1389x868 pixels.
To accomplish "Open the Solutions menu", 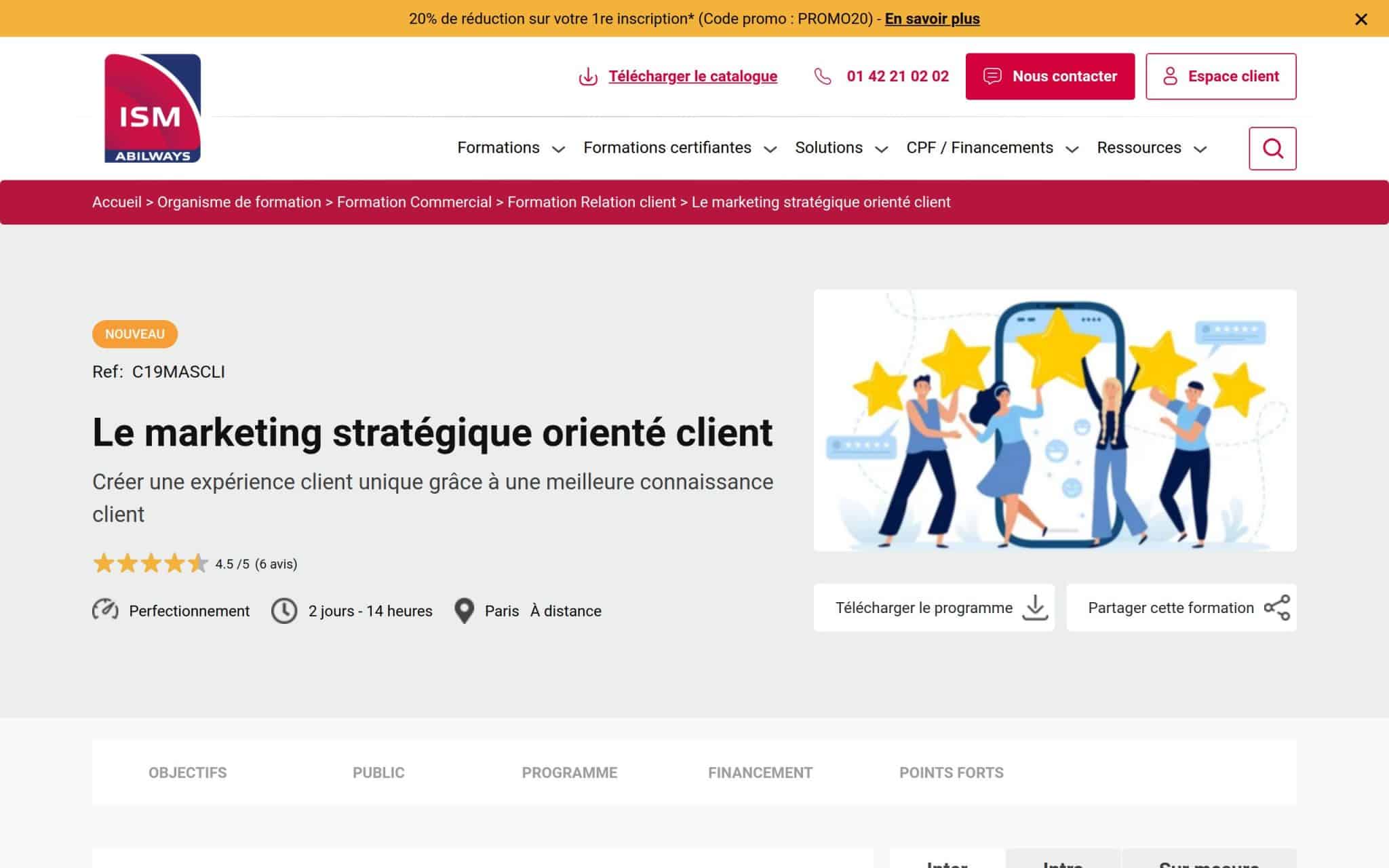I will point(829,148).
